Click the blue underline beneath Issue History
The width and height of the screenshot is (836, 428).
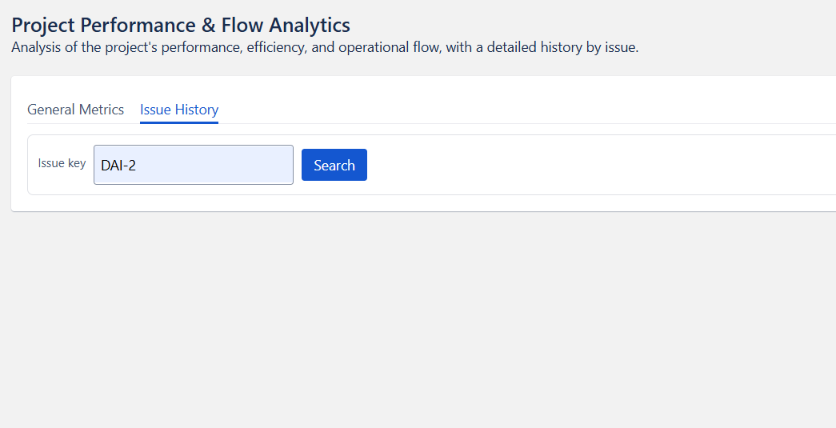(179, 122)
